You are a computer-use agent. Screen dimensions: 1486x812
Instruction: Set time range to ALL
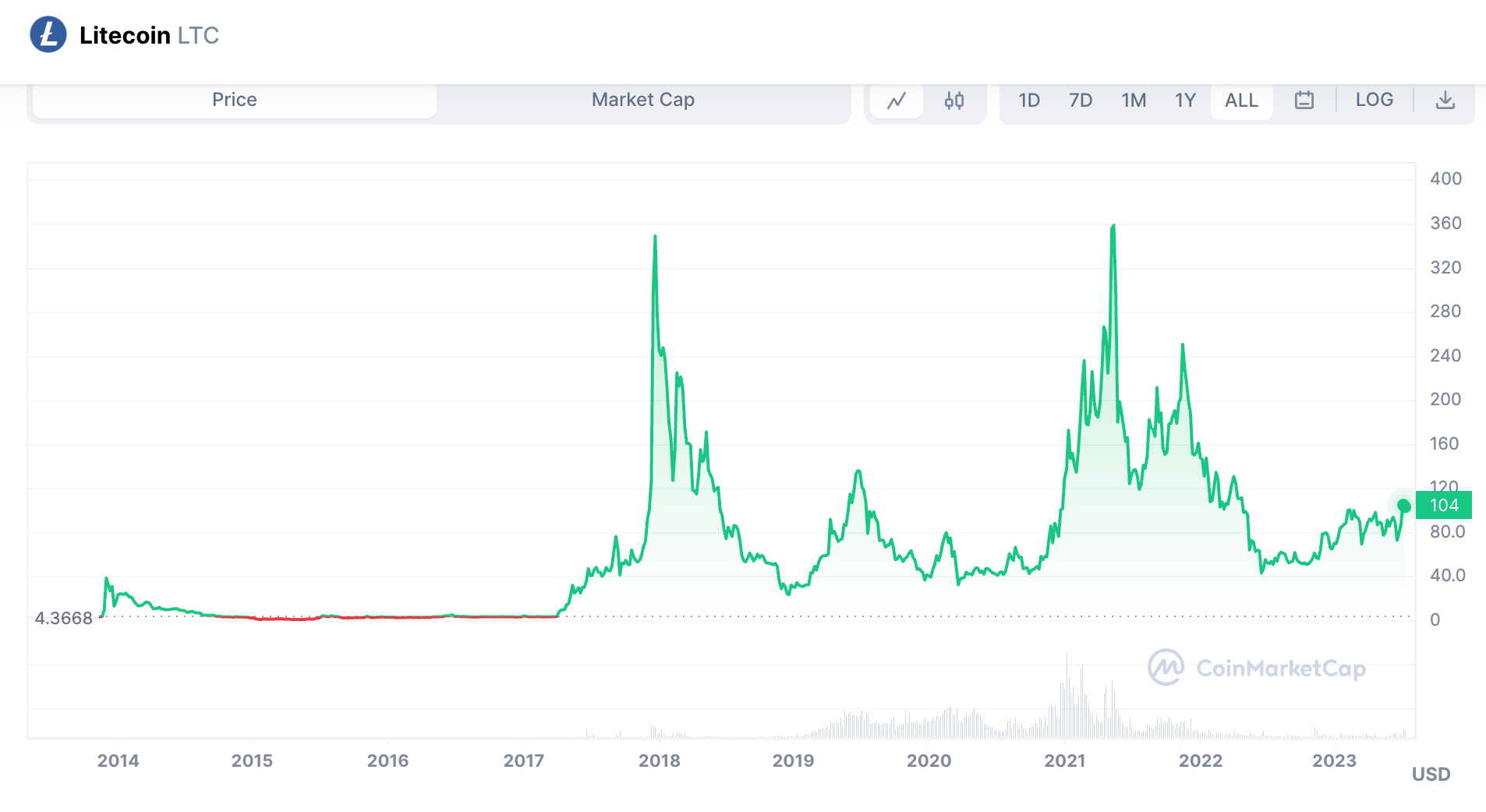(1242, 101)
